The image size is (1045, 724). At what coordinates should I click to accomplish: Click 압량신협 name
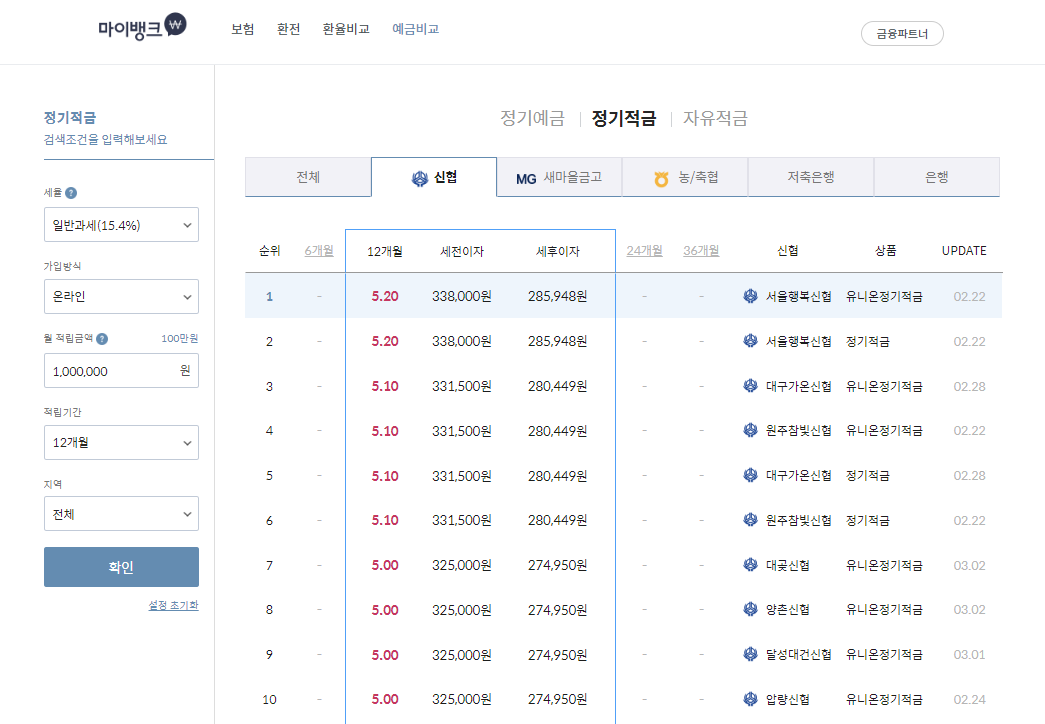tap(788, 699)
